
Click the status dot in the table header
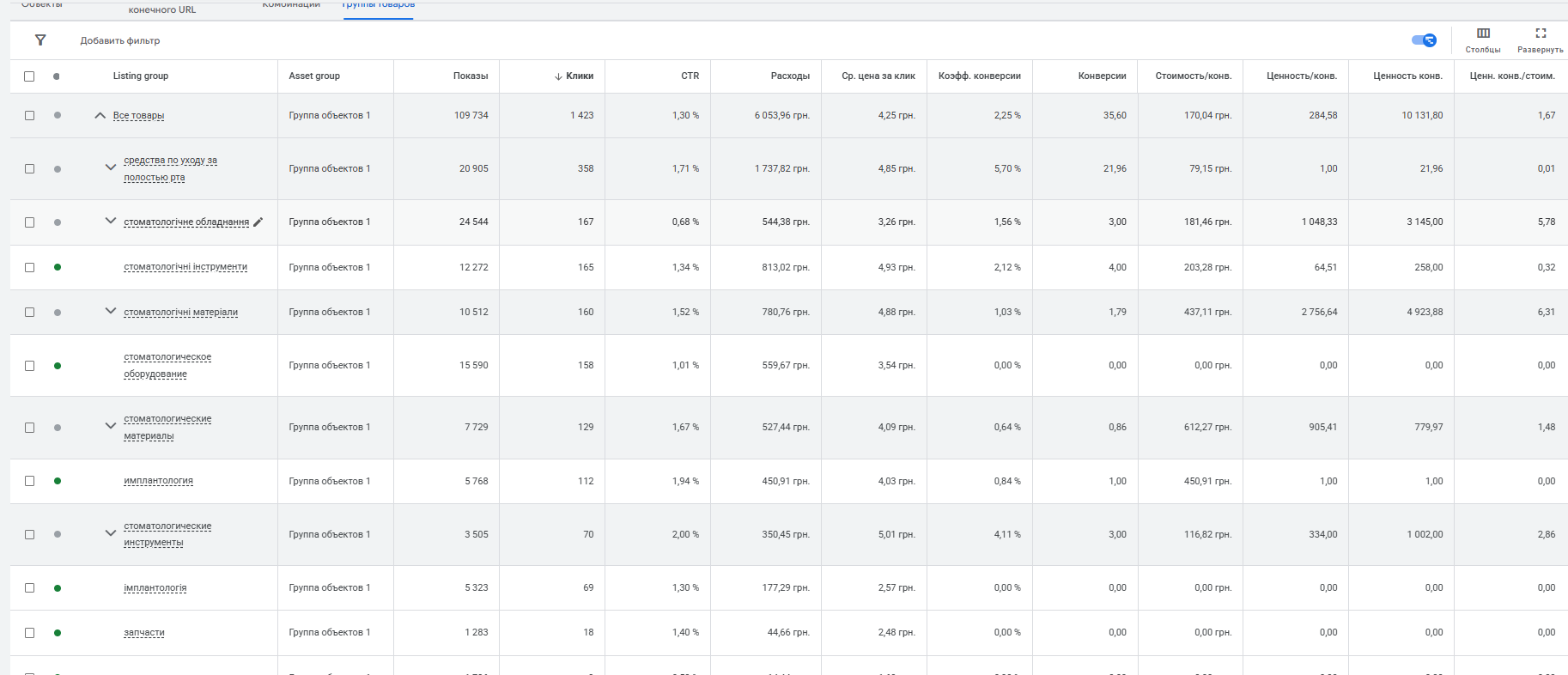tap(57, 76)
